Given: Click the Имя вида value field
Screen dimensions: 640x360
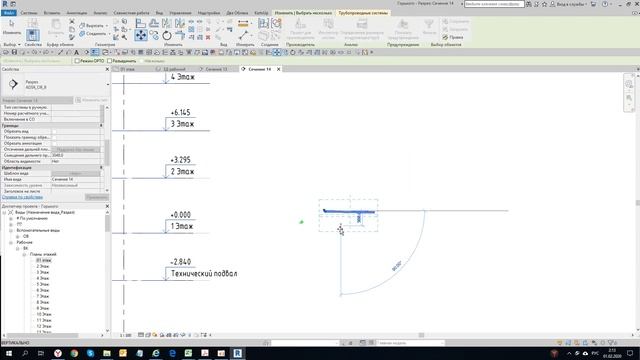Looking at the screenshot, I should tap(76, 179).
